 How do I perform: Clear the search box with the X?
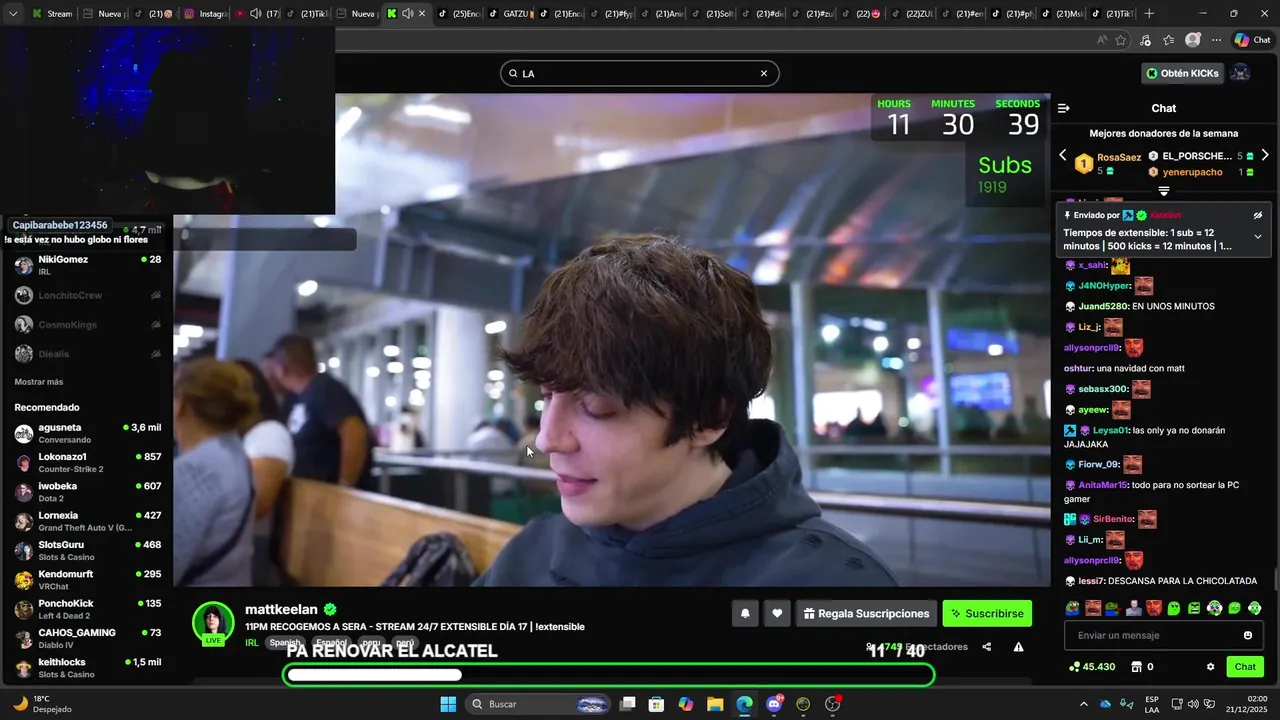coord(764,73)
